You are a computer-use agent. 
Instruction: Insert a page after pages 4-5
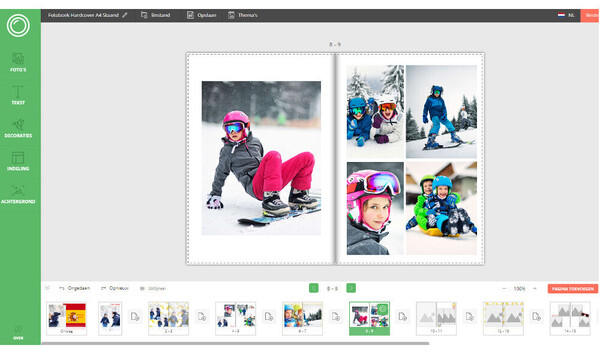[269, 317]
